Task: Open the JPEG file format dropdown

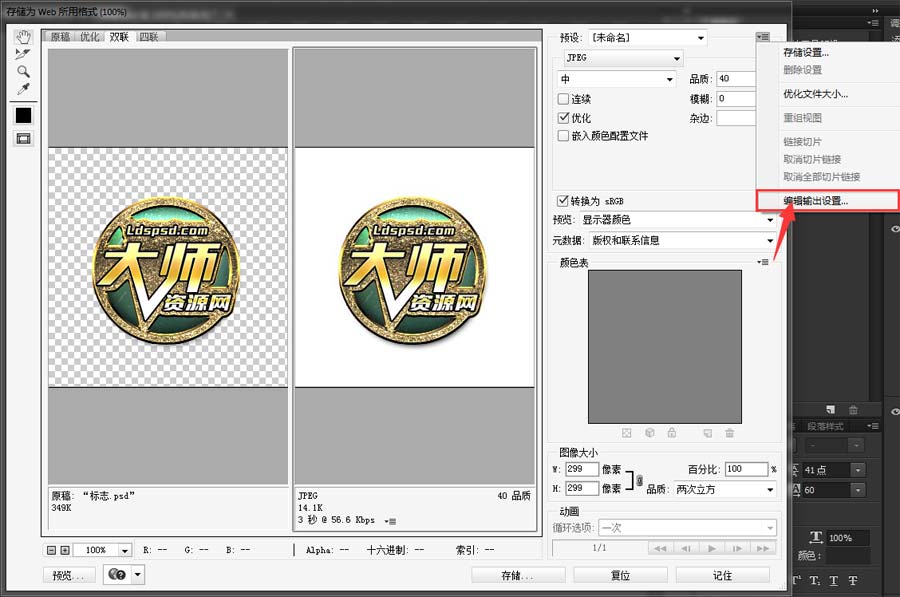Action: click(623, 58)
